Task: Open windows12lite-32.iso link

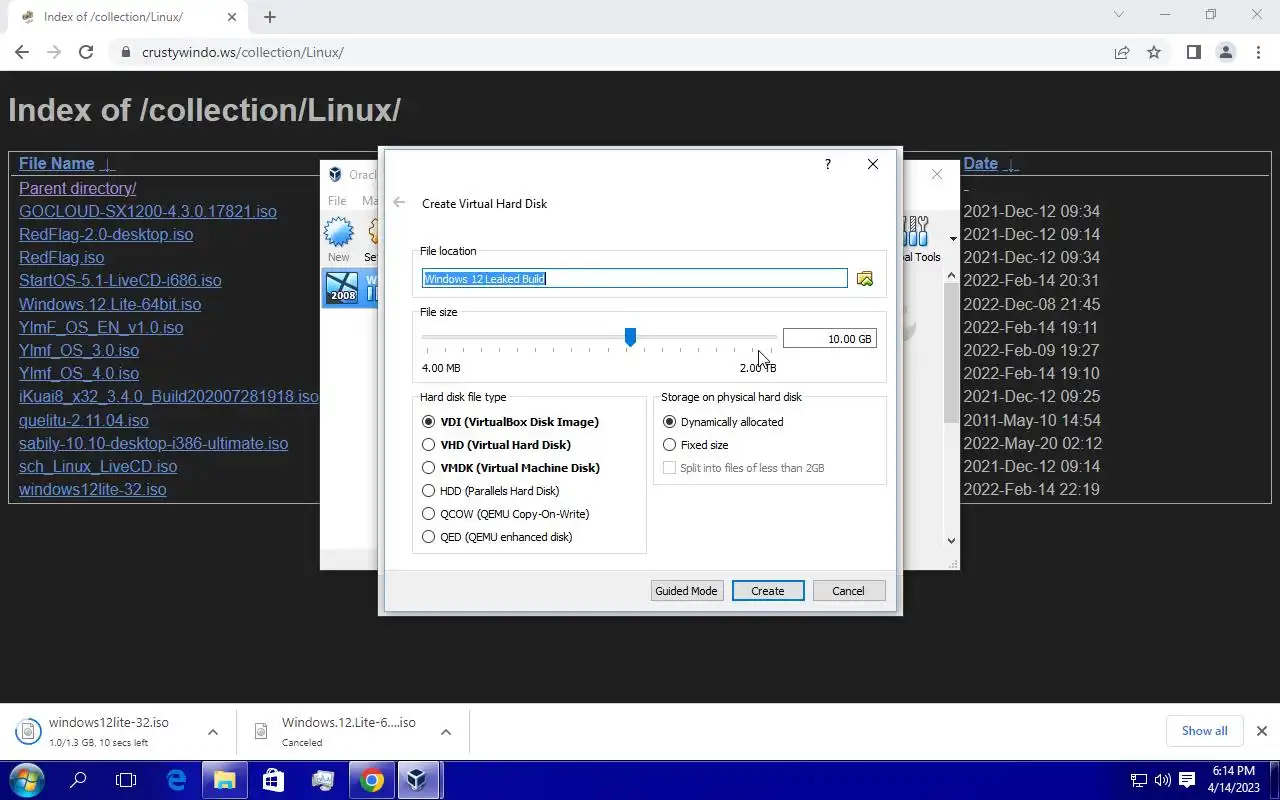Action: click(x=93, y=489)
